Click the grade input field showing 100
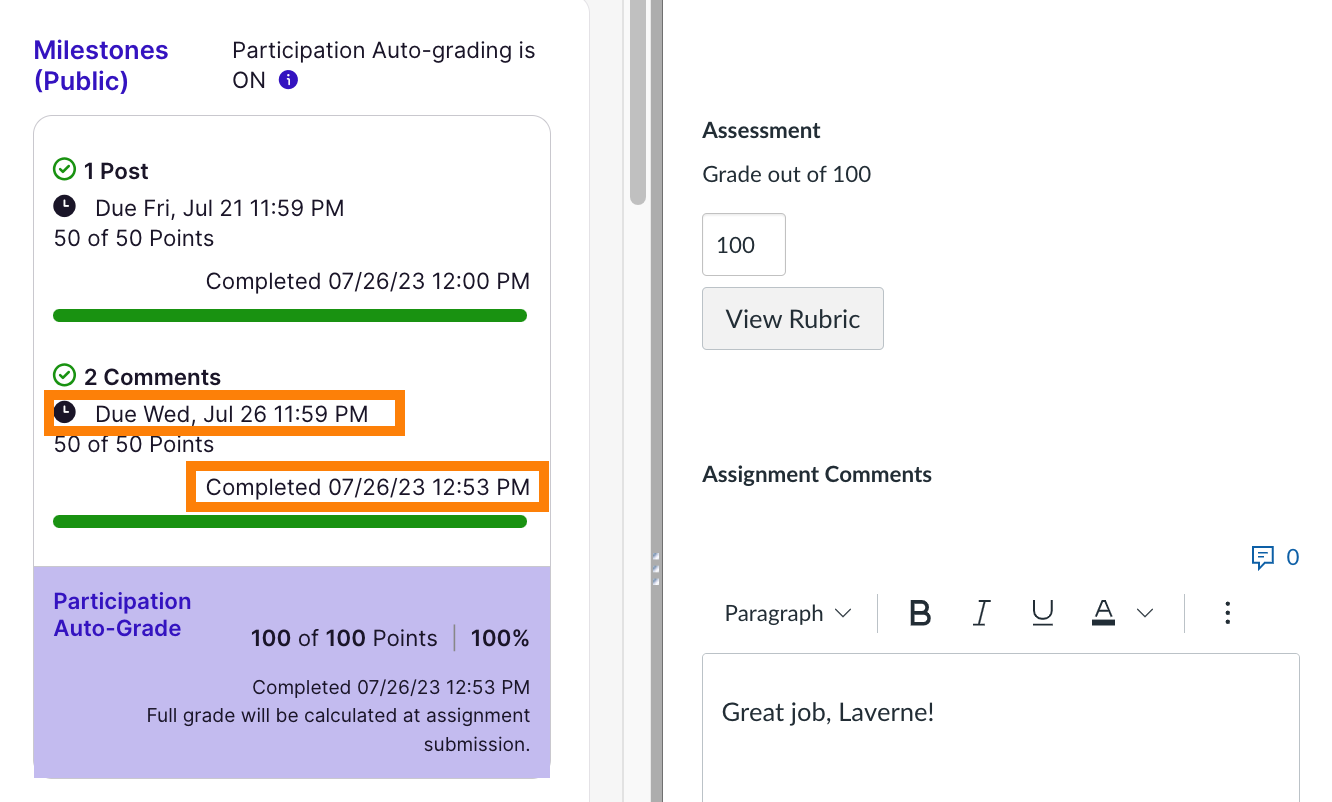Image resolution: width=1332 pixels, height=802 pixels. pos(743,245)
